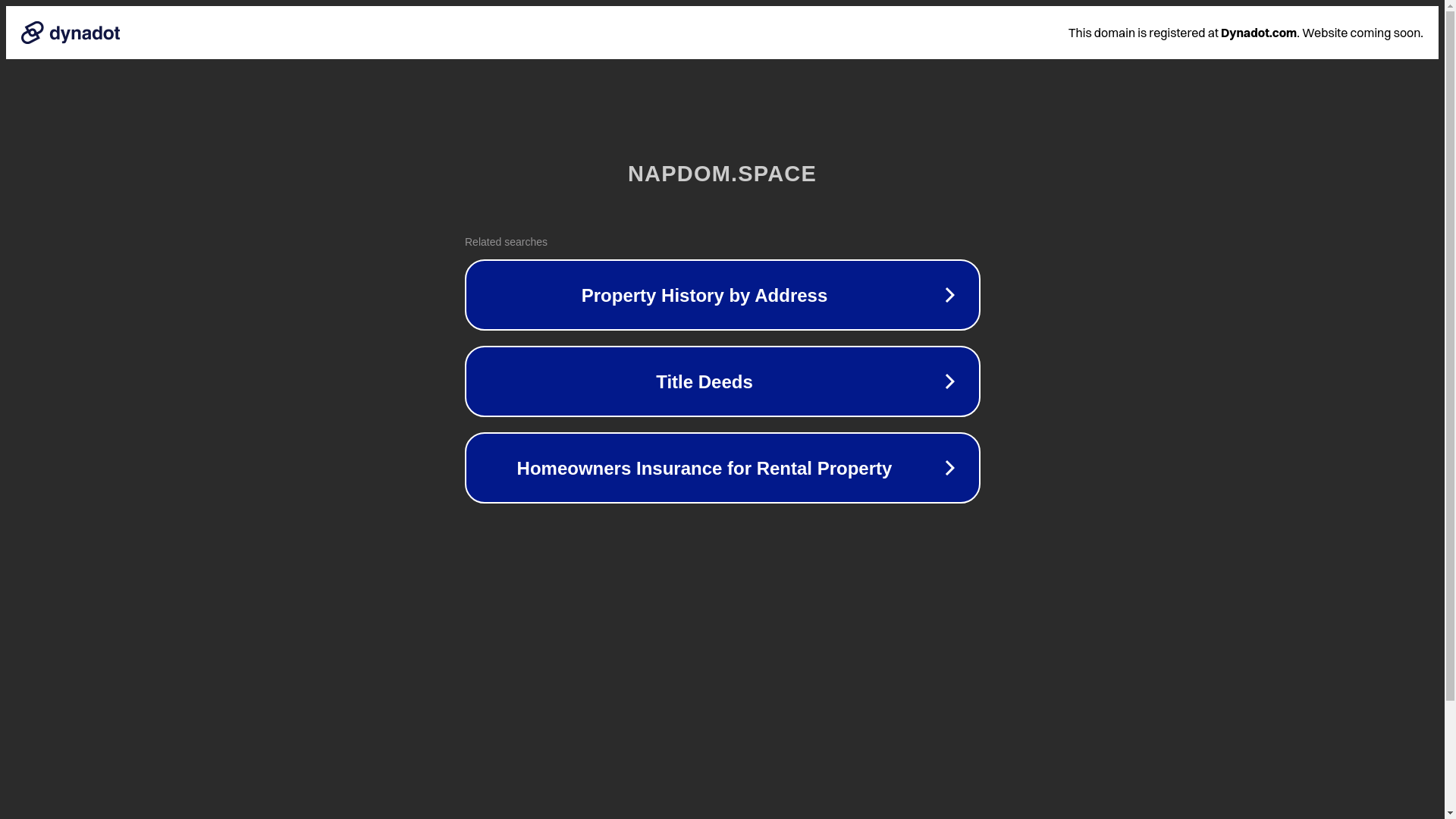Click the This domain is registered at text
1456x819 pixels.
tap(1143, 33)
